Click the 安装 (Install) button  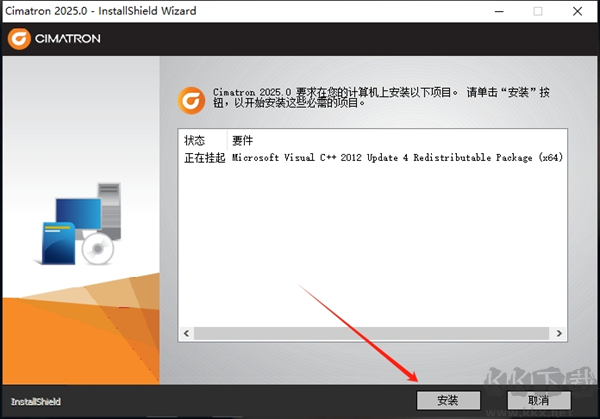[448, 400]
